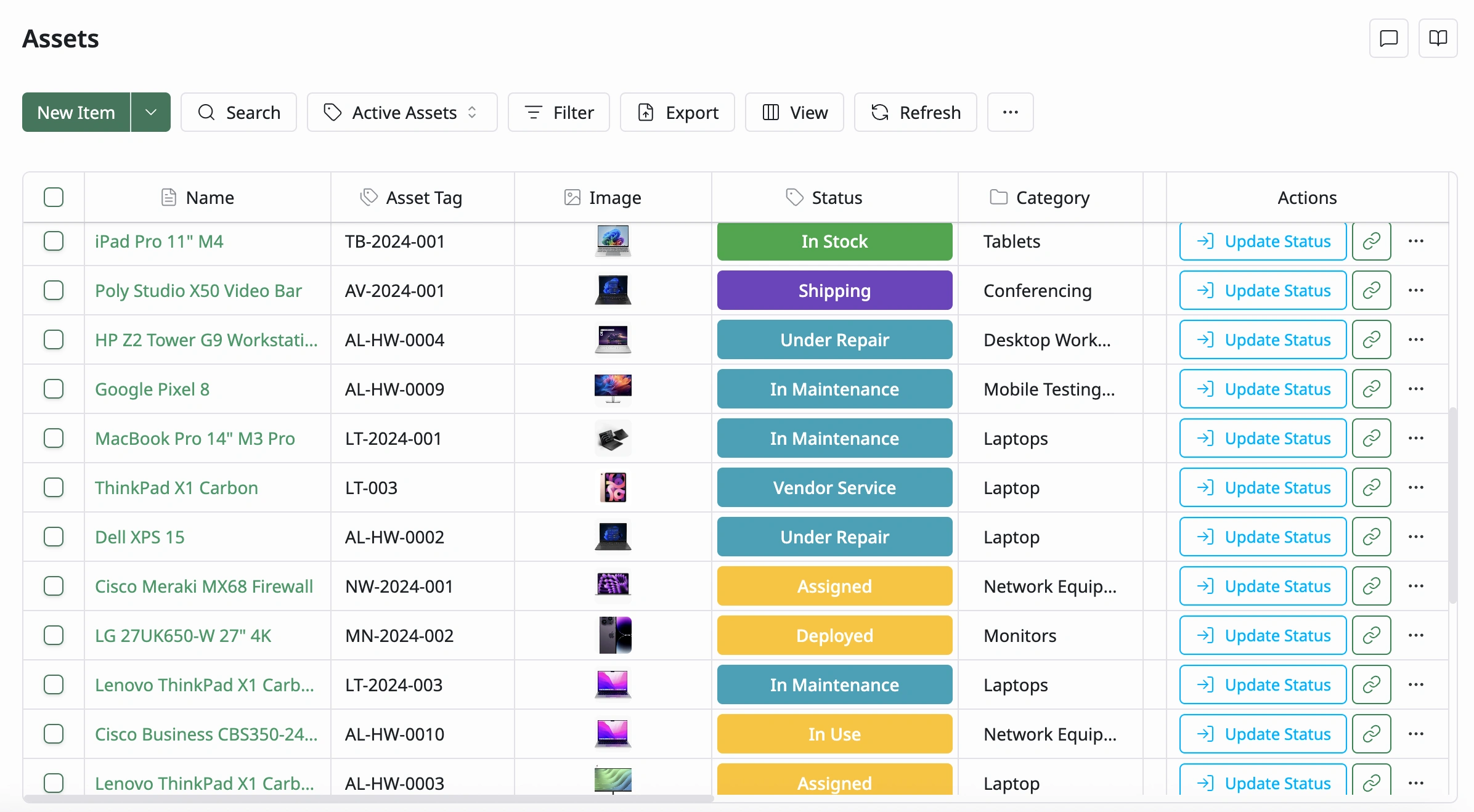This screenshot has width=1474, height=812.
Task: Open the documentation book icon
Action: [1438, 38]
